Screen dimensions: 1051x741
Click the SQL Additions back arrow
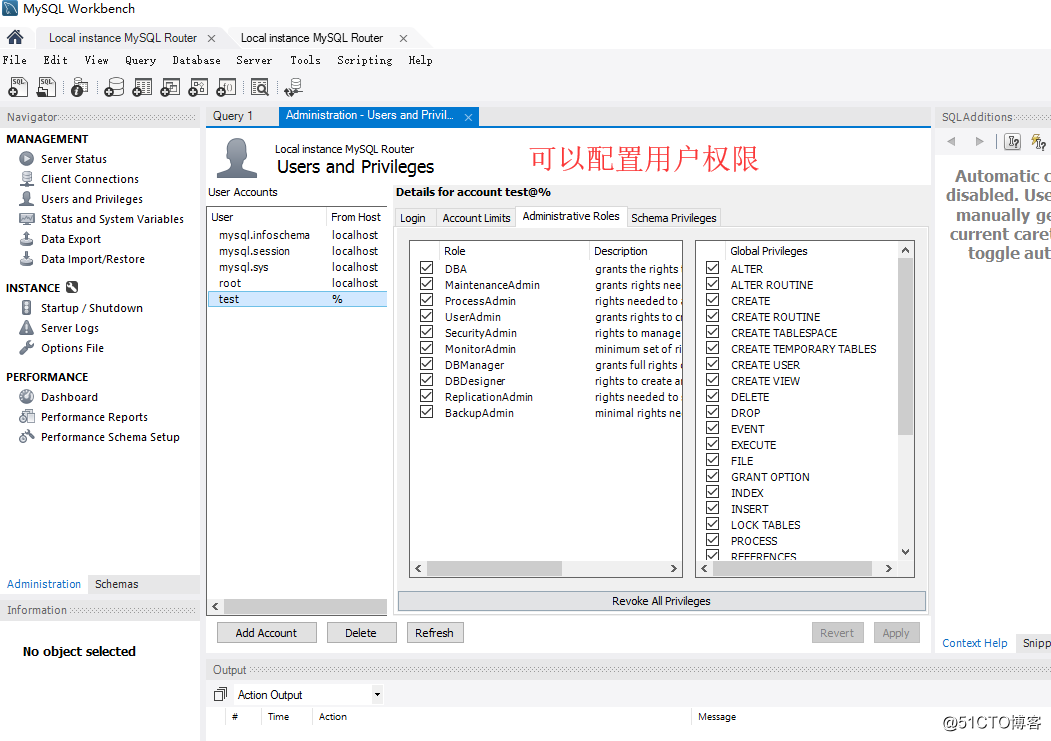(951, 141)
